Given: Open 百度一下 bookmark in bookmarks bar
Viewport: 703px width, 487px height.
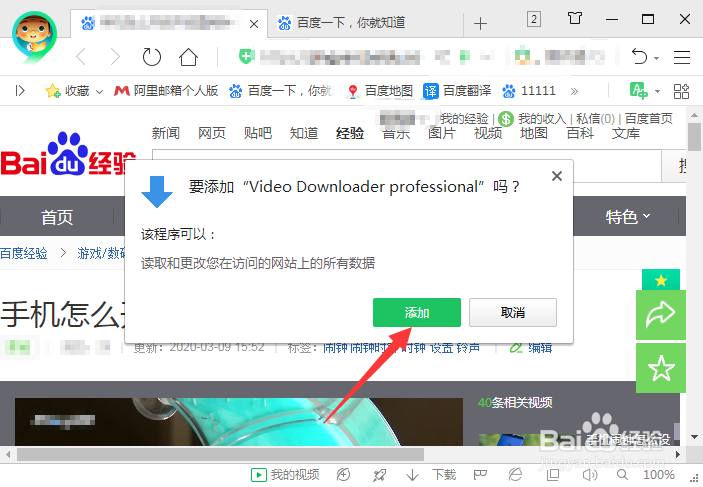Looking at the screenshot, I should coord(281,91).
